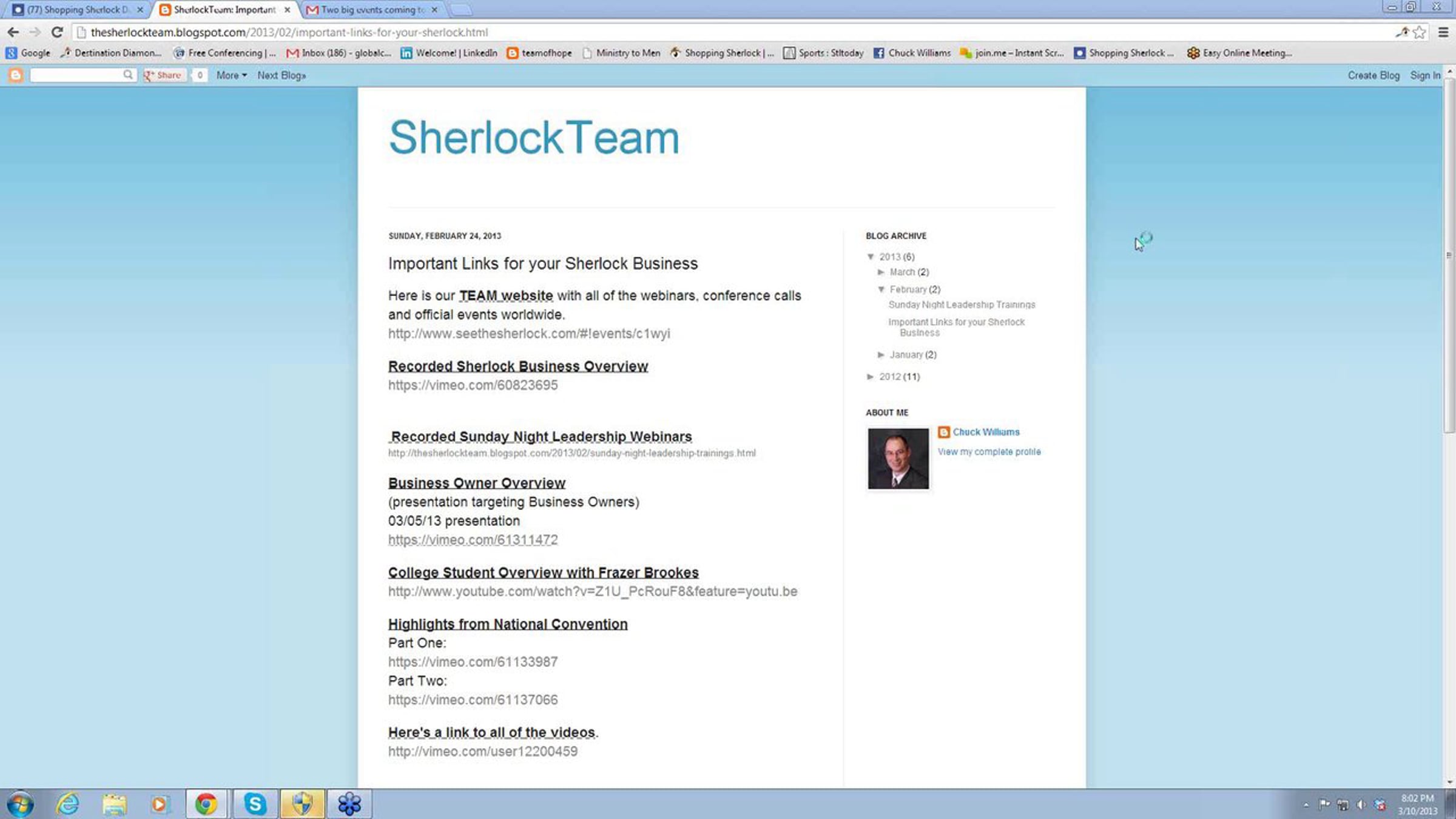Open a new browser tab
Screen dimensions: 1456x819
(x=461, y=10)
